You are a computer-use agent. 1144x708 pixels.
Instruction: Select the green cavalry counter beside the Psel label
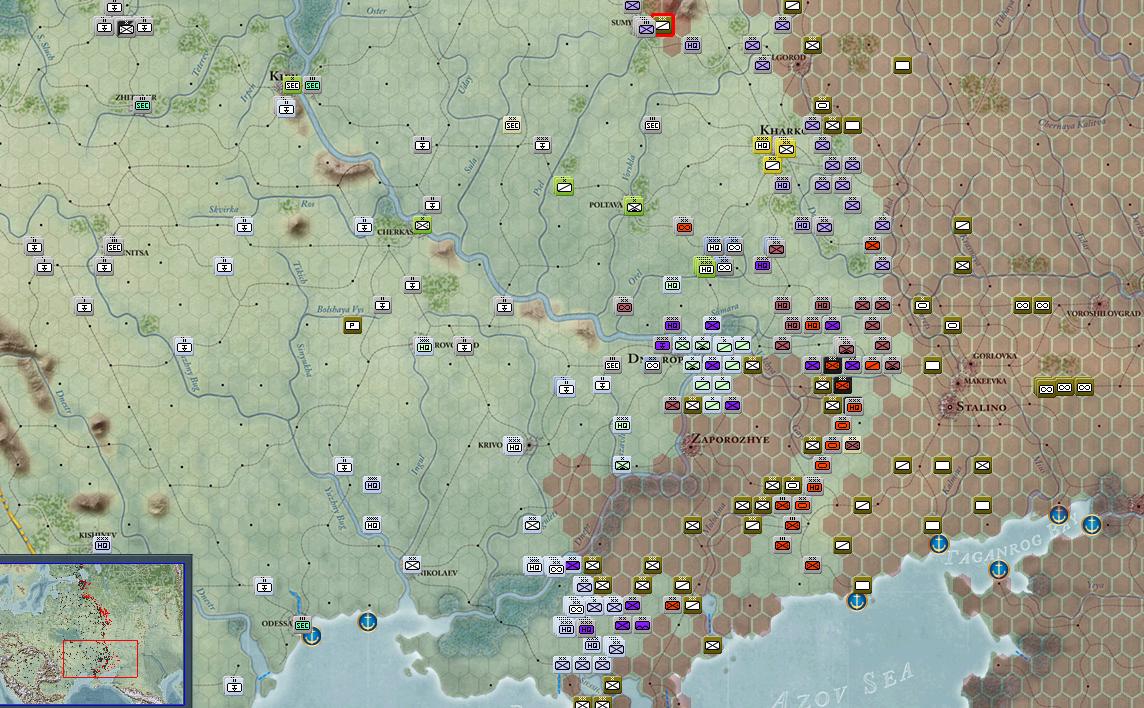(563, 187)
